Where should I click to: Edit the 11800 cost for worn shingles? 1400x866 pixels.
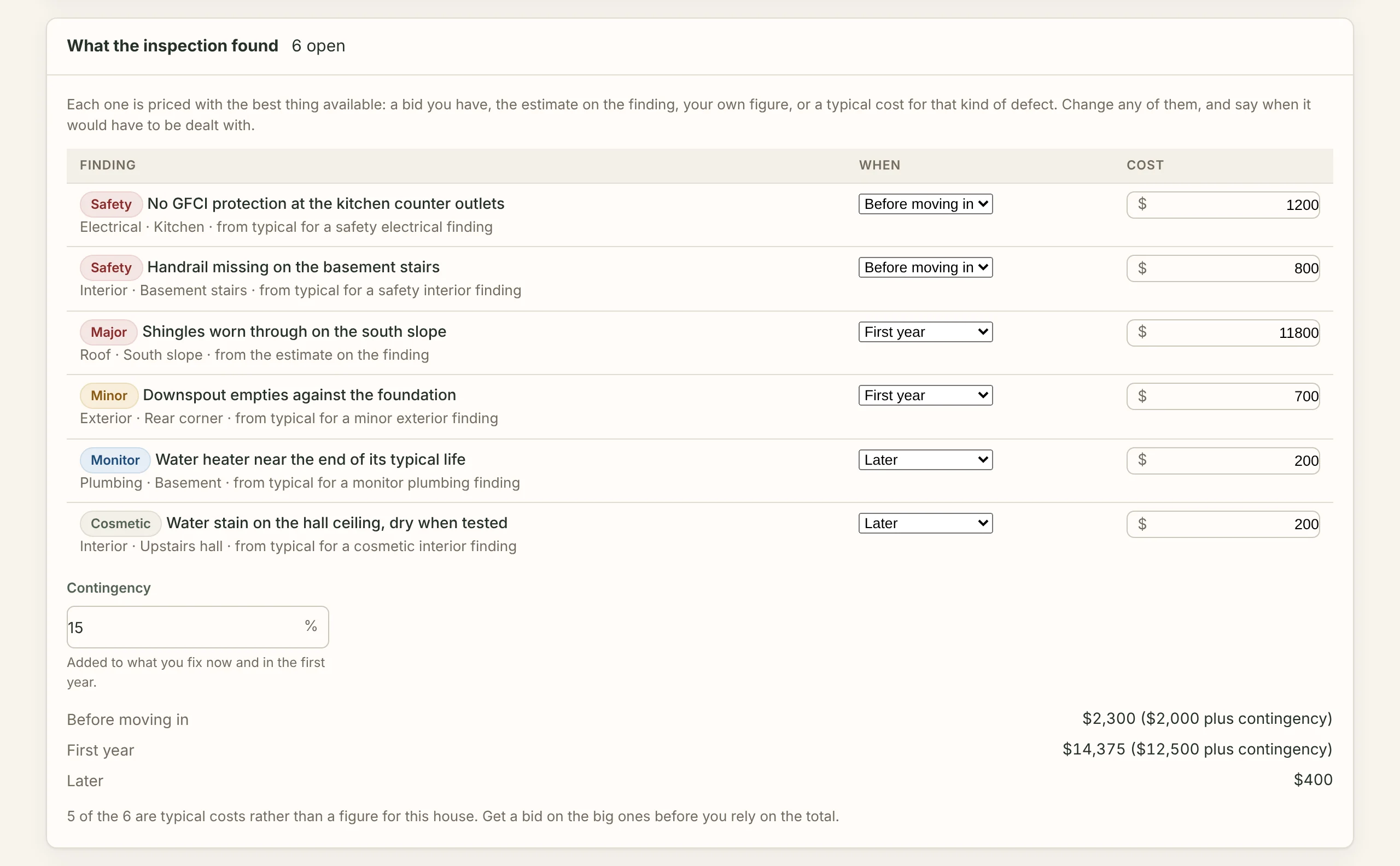point(1223,333)
